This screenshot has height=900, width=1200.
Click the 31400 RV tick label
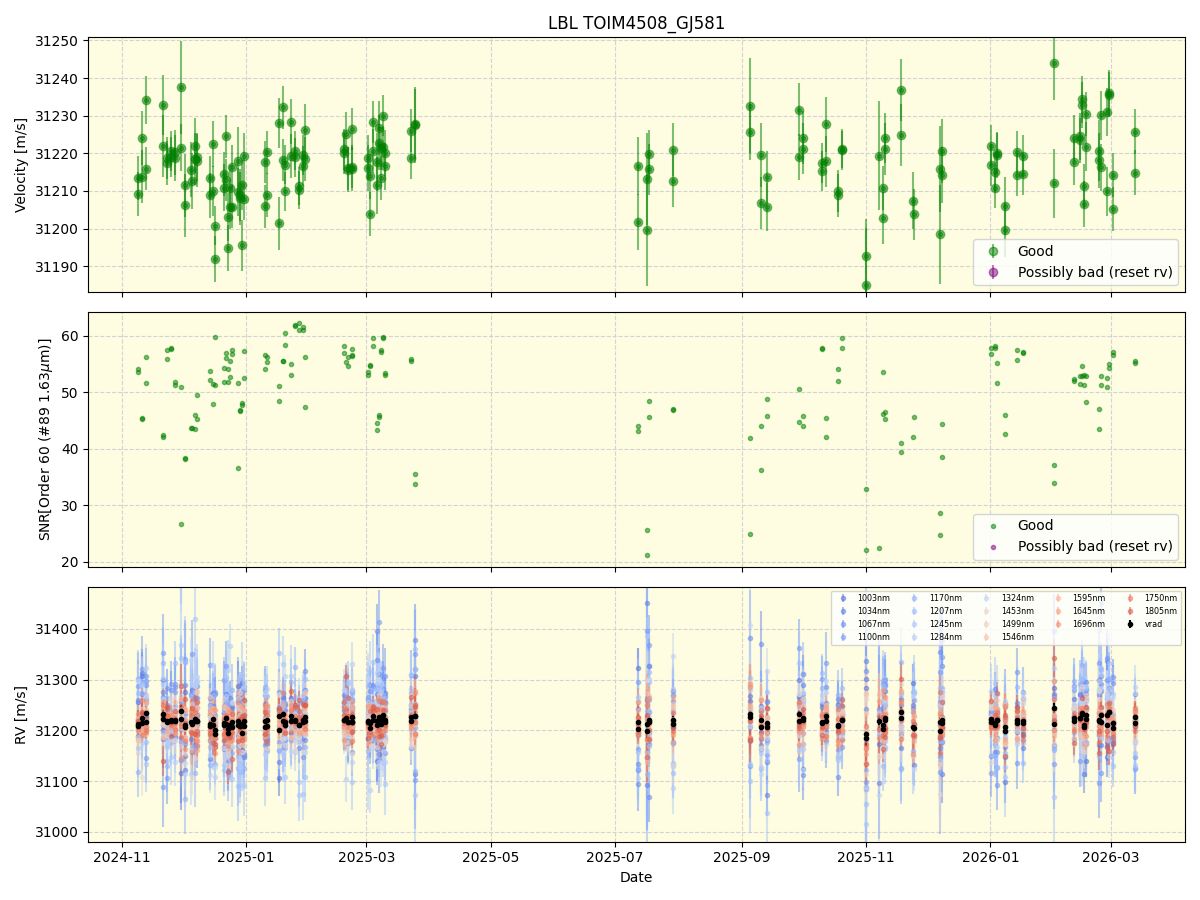[58, 629]
